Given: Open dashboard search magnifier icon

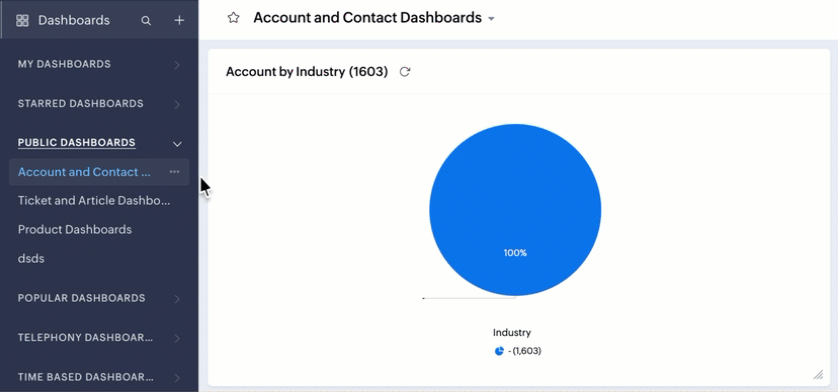Looking at the screenshot, I should click(146, 21).
